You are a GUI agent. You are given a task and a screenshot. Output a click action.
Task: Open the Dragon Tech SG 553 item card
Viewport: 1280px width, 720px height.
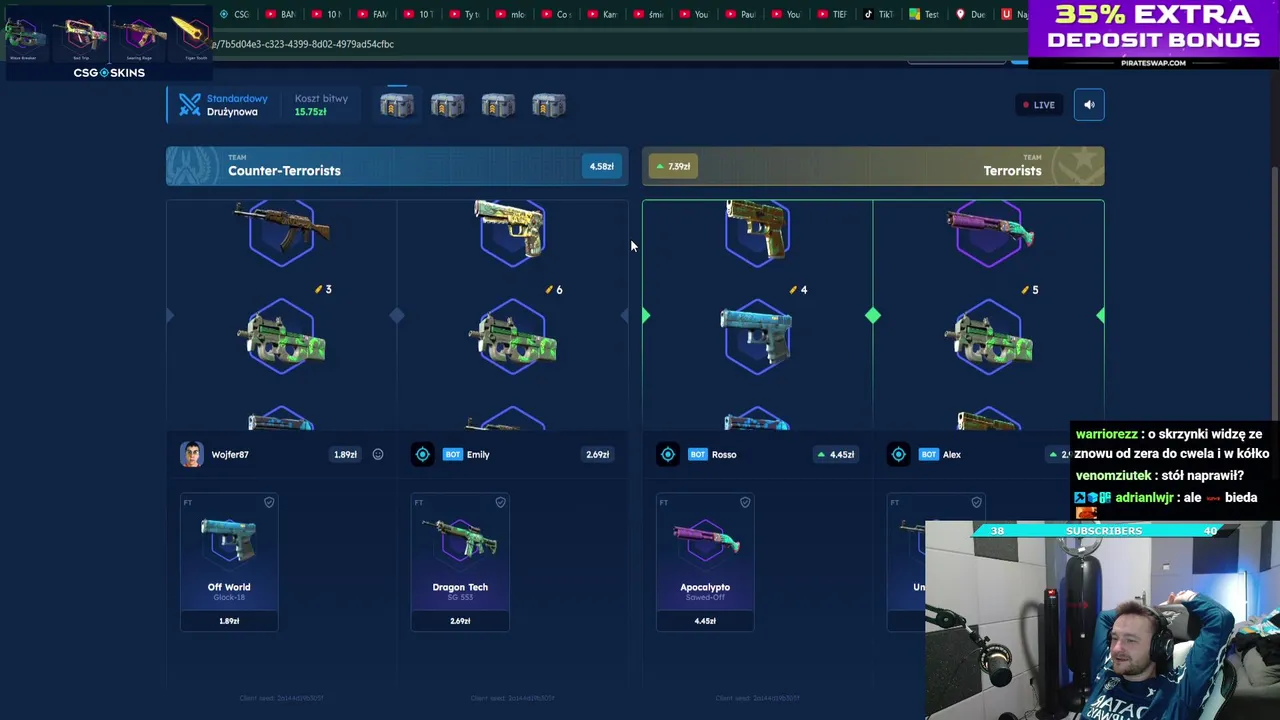coord(460,562)
